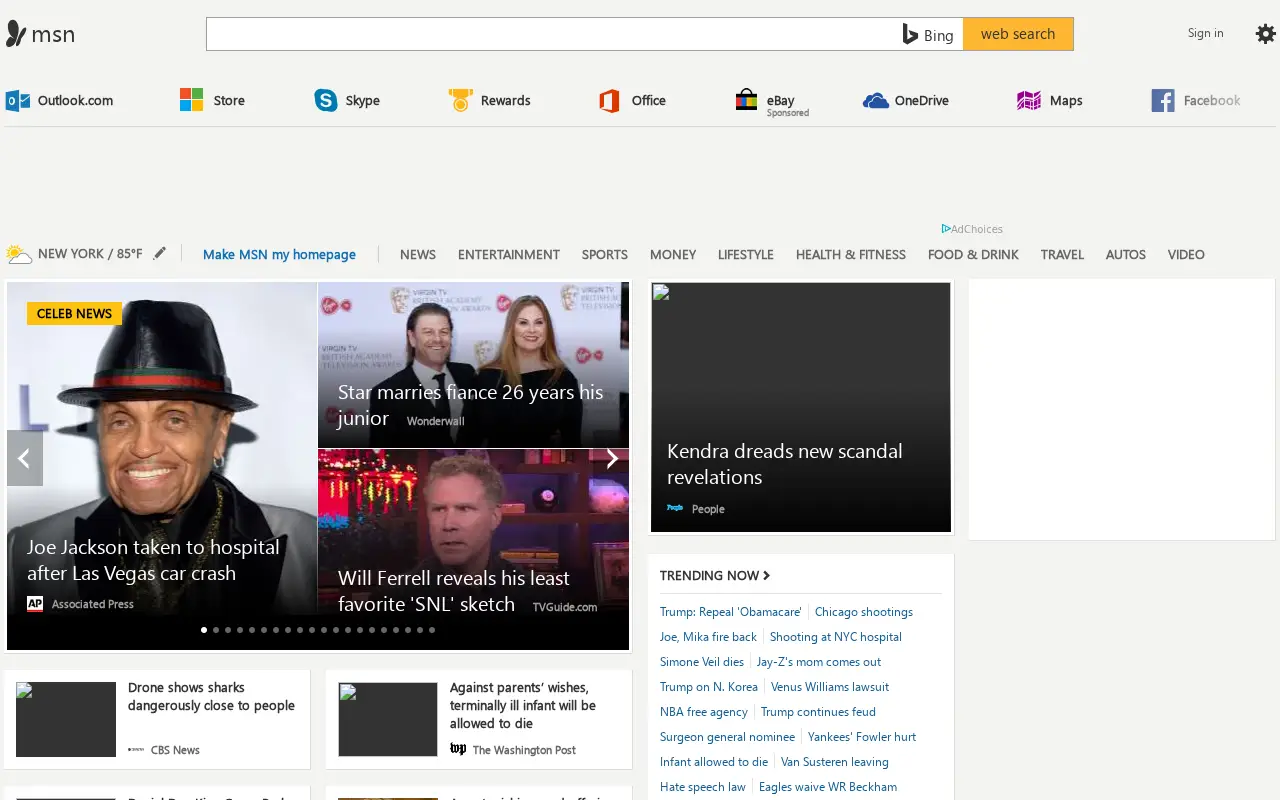Select the last carousel pagination dot
This screenshot has width=1280, height=800.
coord(432,630)
